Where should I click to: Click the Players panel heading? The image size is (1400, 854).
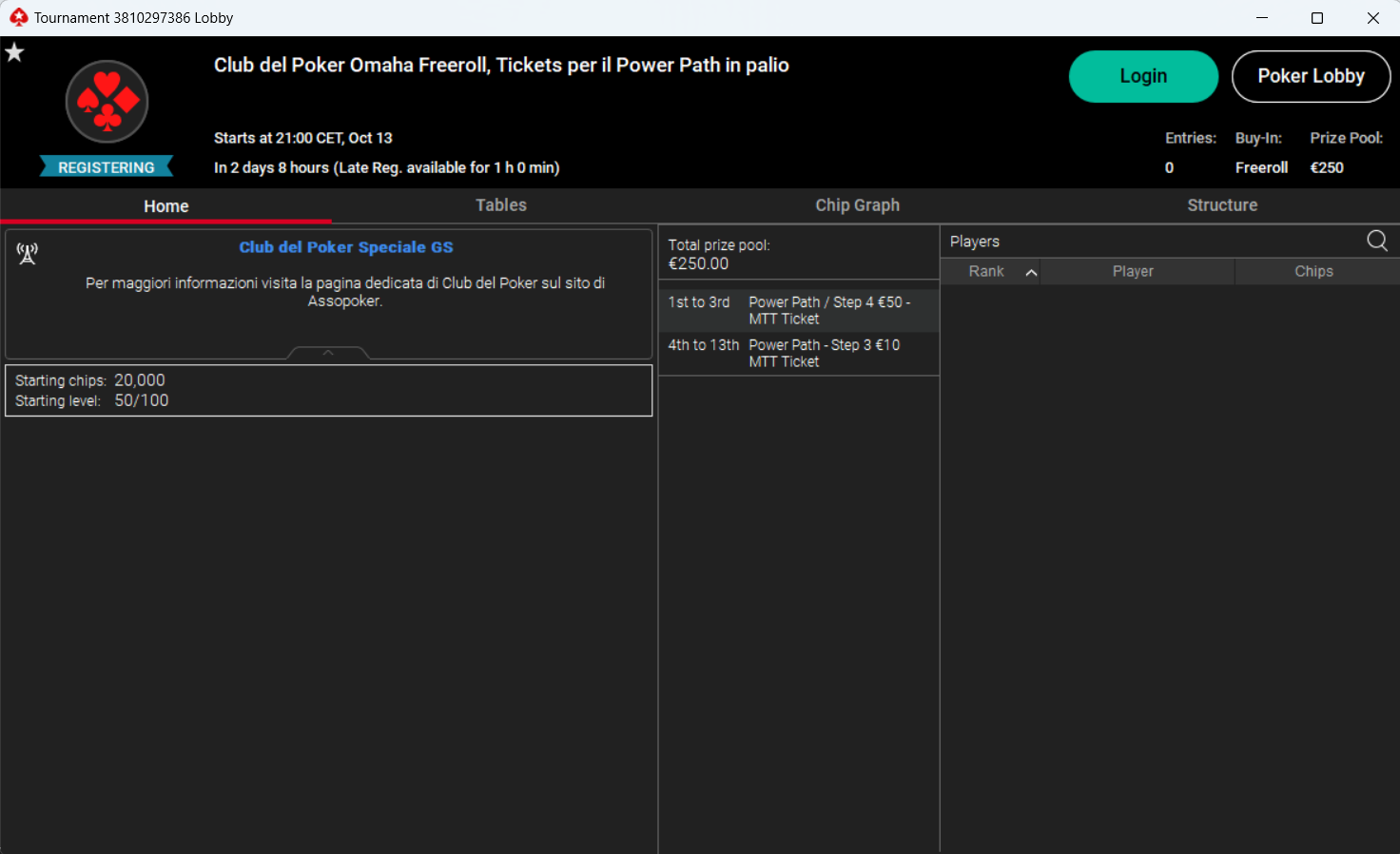pyautogui.click(x=975, y=242)
